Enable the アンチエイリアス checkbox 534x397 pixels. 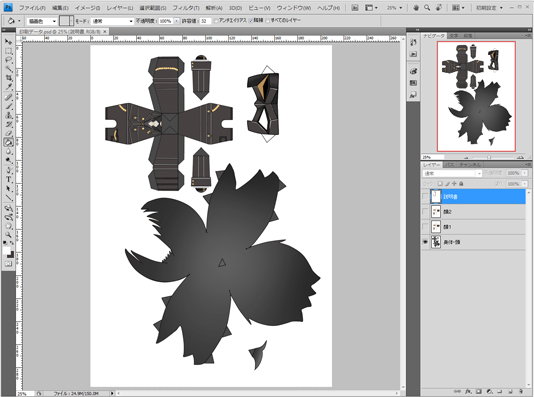(216, 21)
